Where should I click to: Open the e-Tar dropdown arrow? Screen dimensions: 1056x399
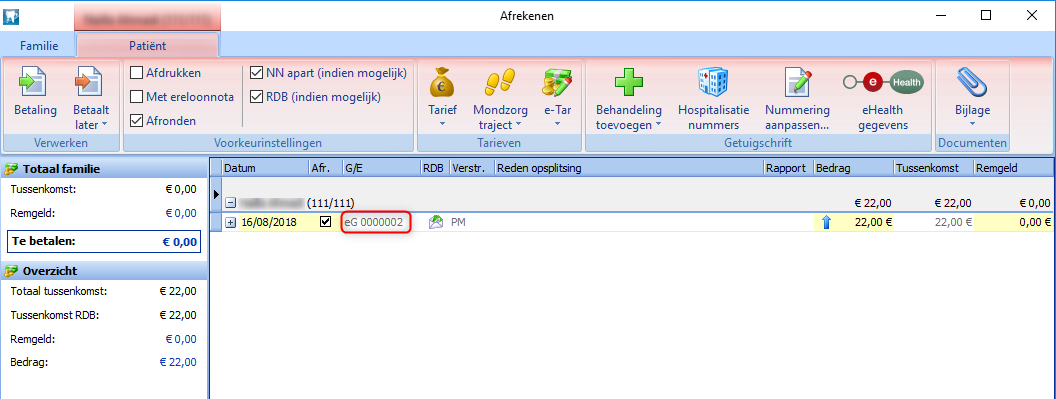tap(557, 124)
